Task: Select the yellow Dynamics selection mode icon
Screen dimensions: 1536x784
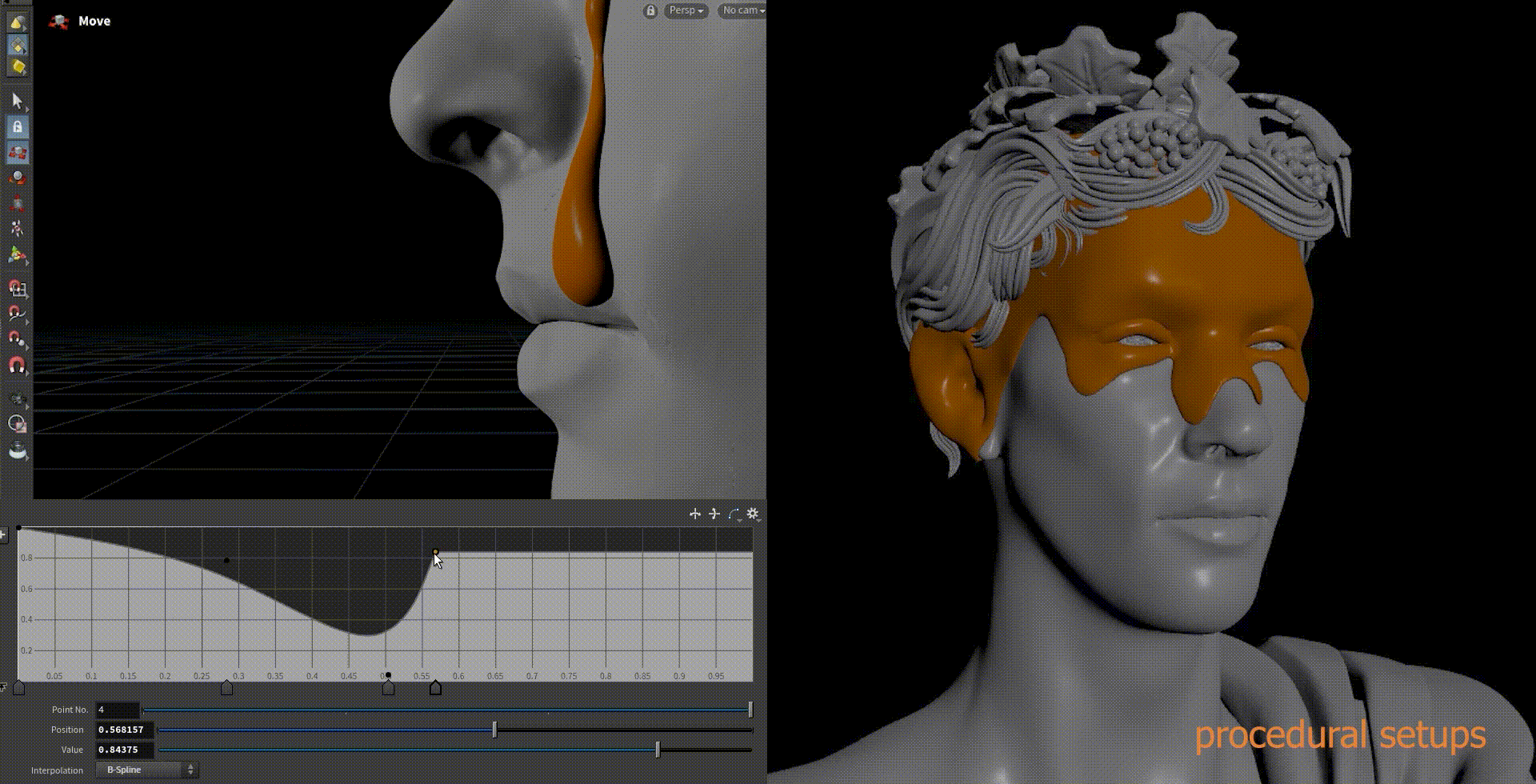Action: tap(17, 67)
